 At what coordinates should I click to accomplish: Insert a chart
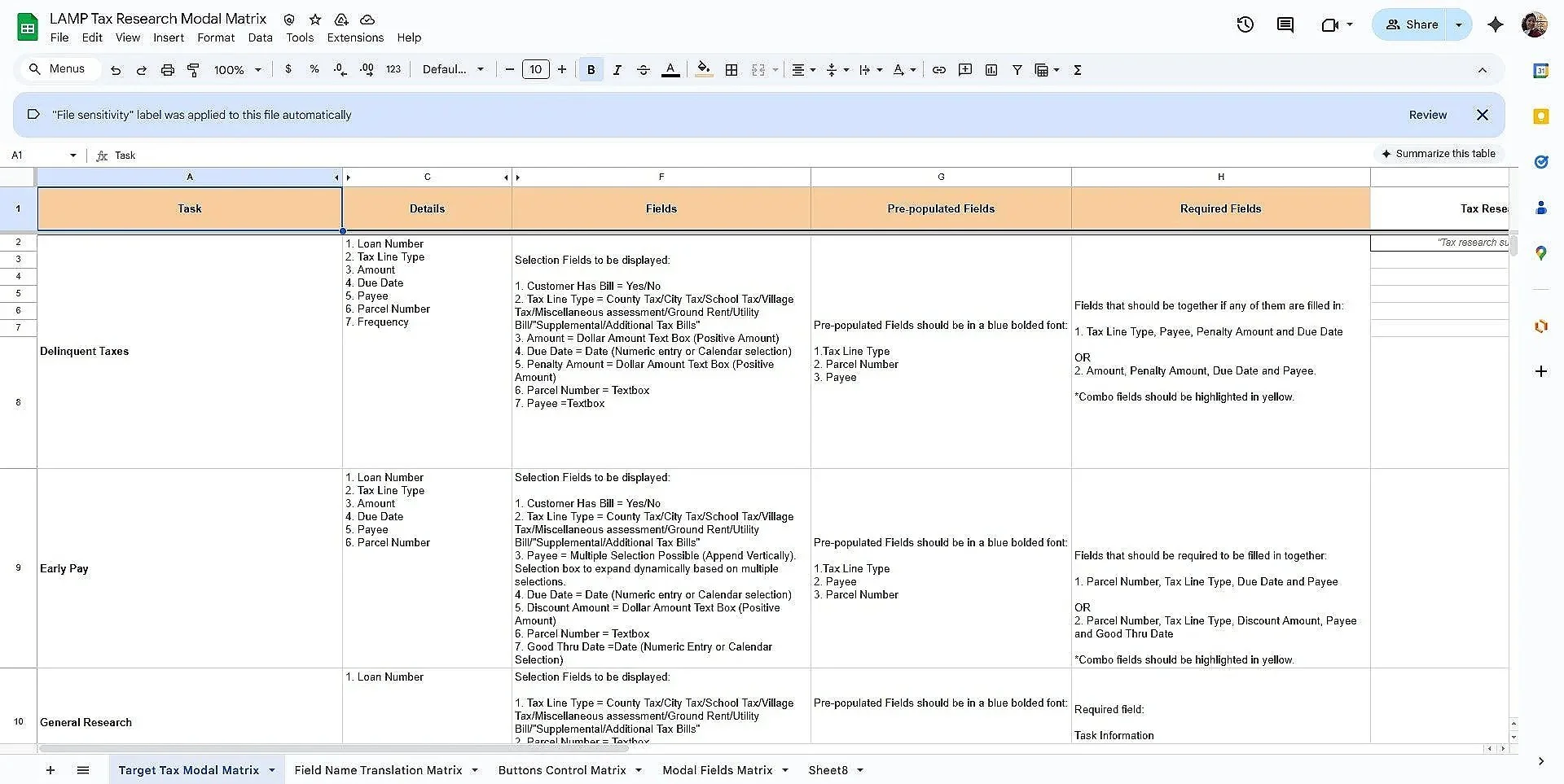(x=991, y=70)
